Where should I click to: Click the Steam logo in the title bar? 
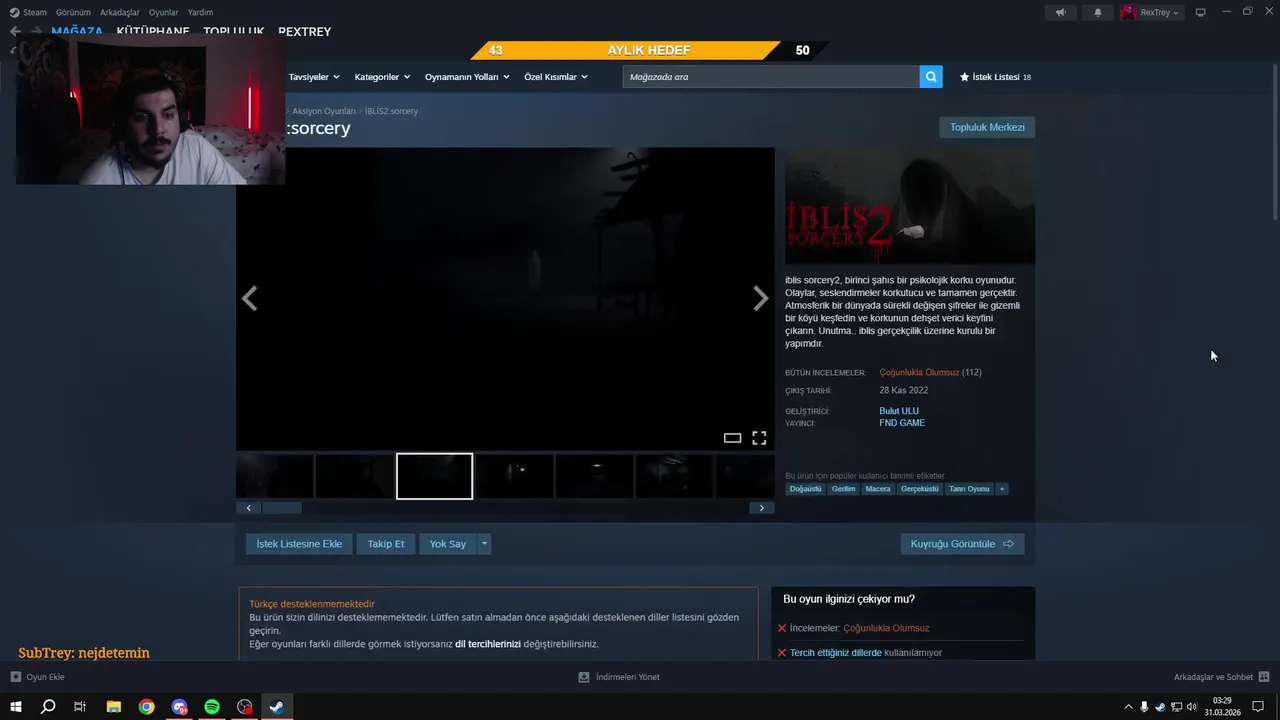tap(14, 13)
